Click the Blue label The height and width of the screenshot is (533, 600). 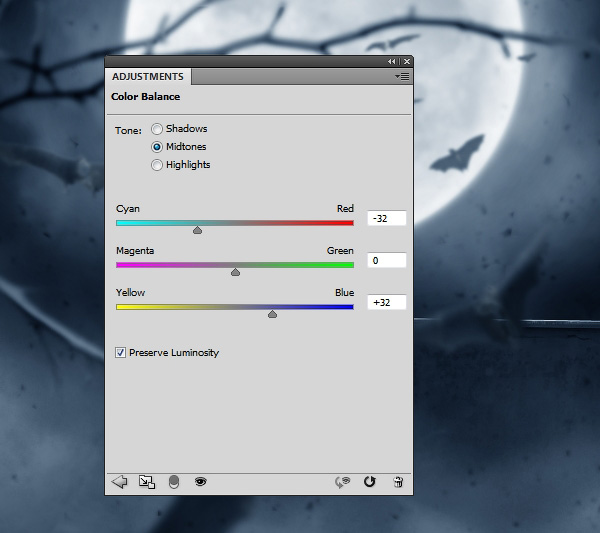(344, 293)
